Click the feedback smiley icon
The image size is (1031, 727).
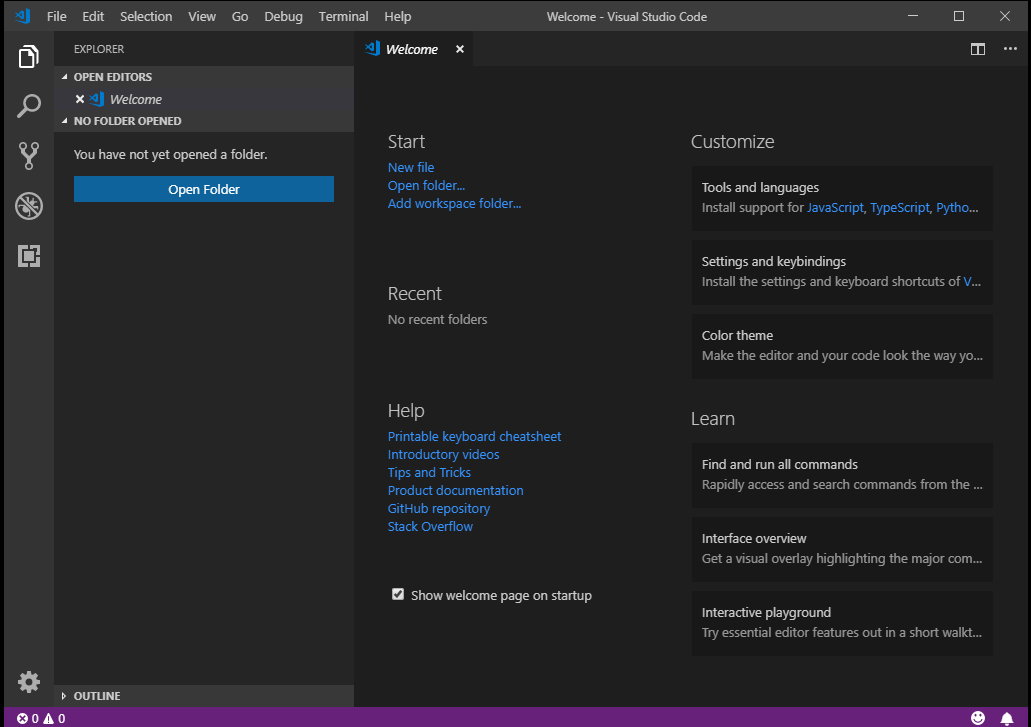[978, 718]
